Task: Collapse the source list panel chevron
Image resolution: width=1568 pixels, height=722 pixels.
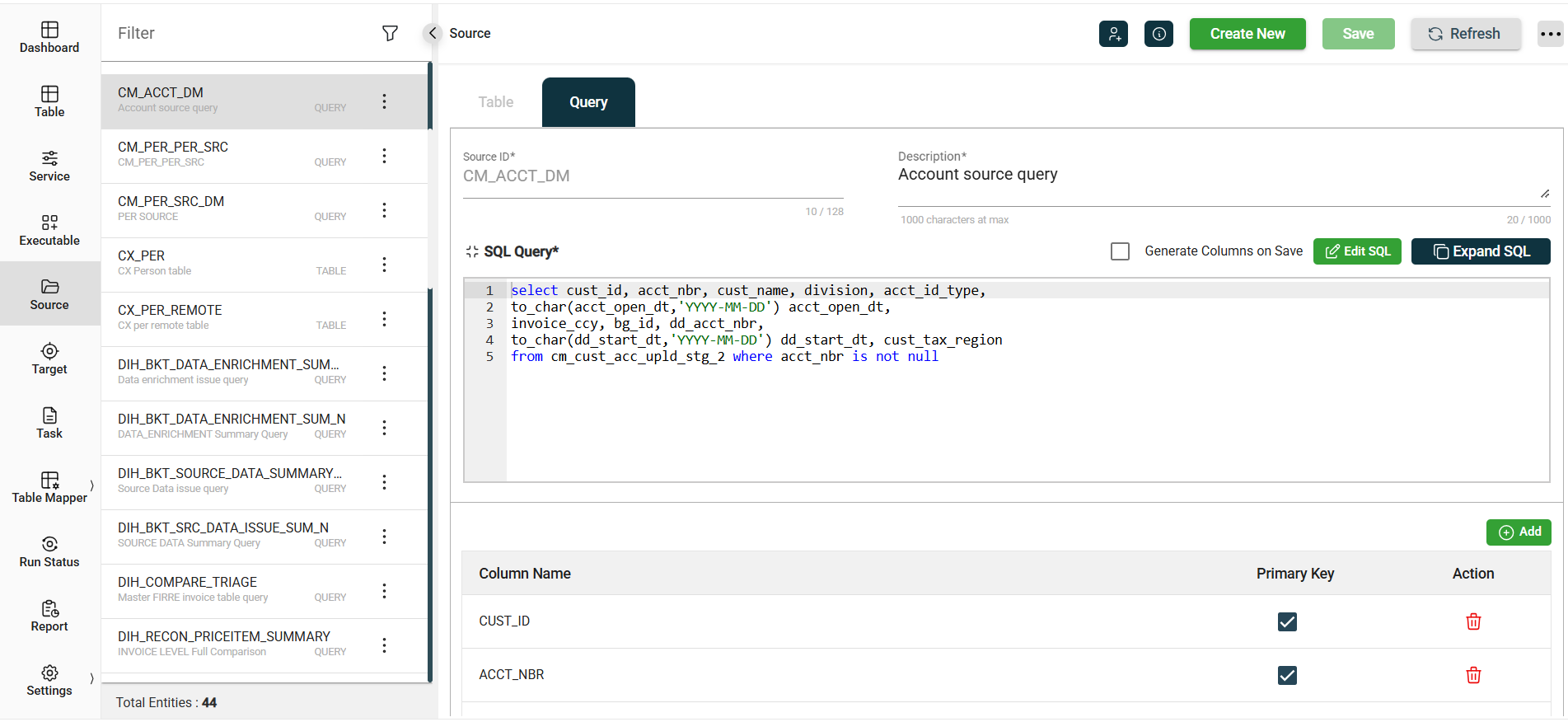Action: coord(433,33)
